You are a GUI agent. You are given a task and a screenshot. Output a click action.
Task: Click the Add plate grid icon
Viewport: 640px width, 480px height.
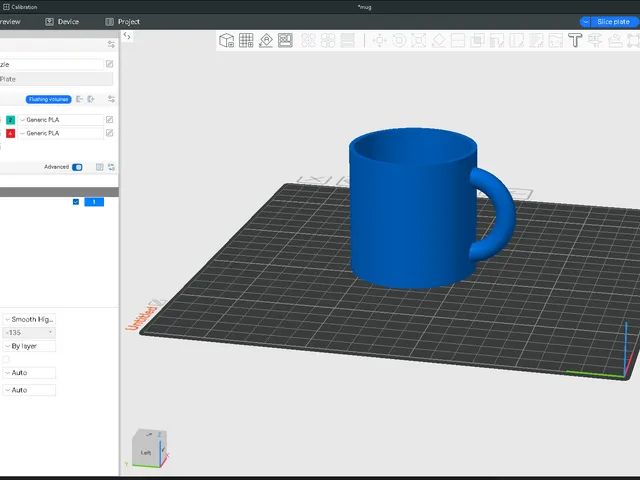coord(246,40)
